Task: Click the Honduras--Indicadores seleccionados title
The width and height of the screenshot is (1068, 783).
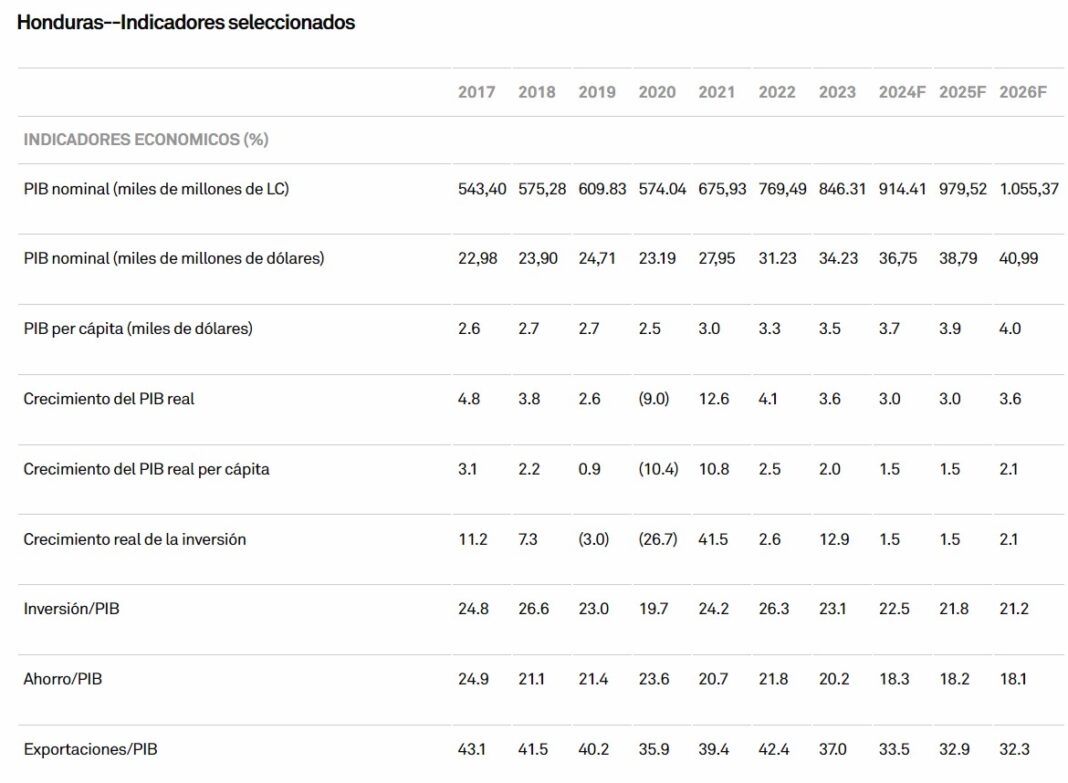Action: [x=186, y=22]
